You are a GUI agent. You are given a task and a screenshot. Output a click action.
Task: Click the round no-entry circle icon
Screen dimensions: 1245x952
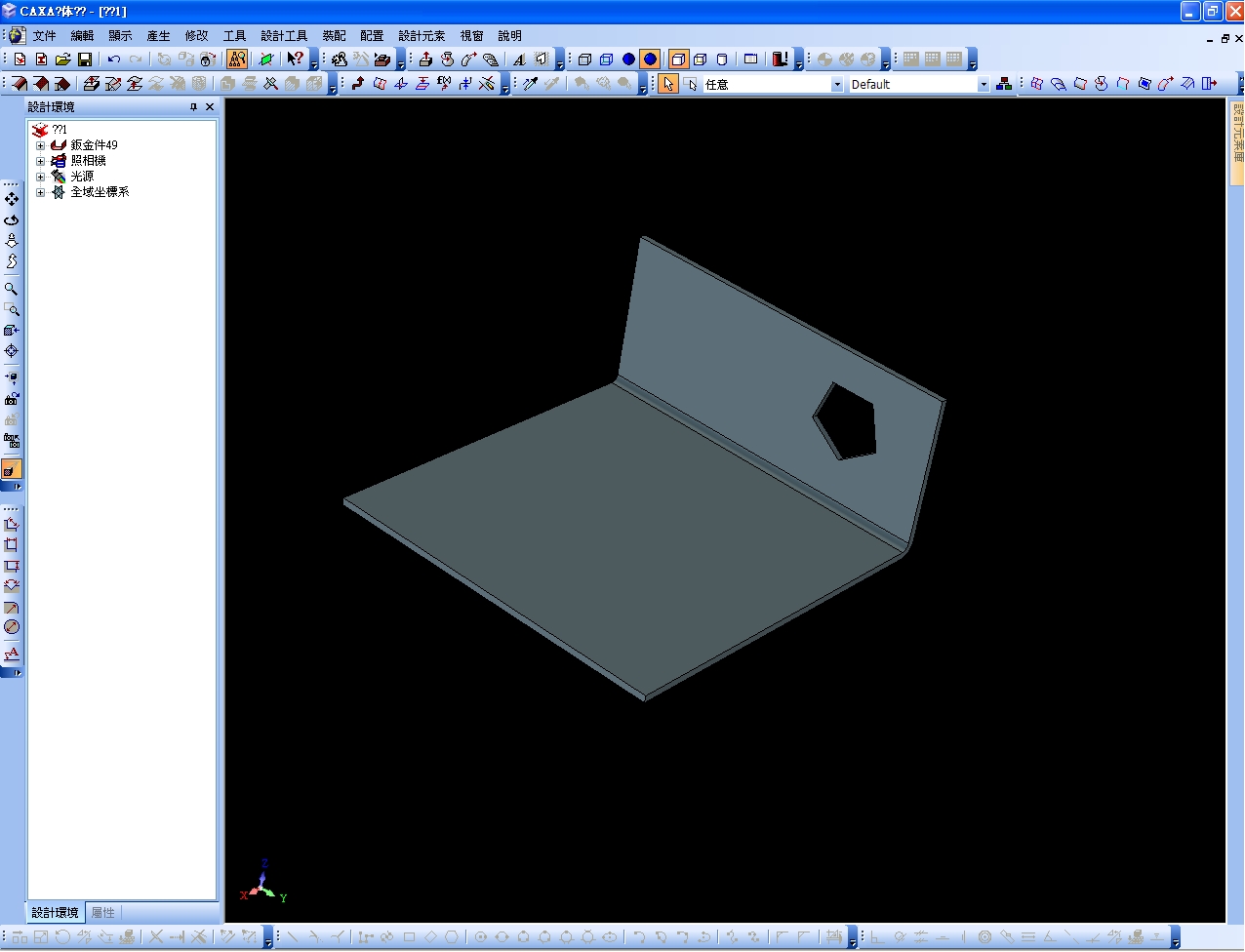point(12,627)
